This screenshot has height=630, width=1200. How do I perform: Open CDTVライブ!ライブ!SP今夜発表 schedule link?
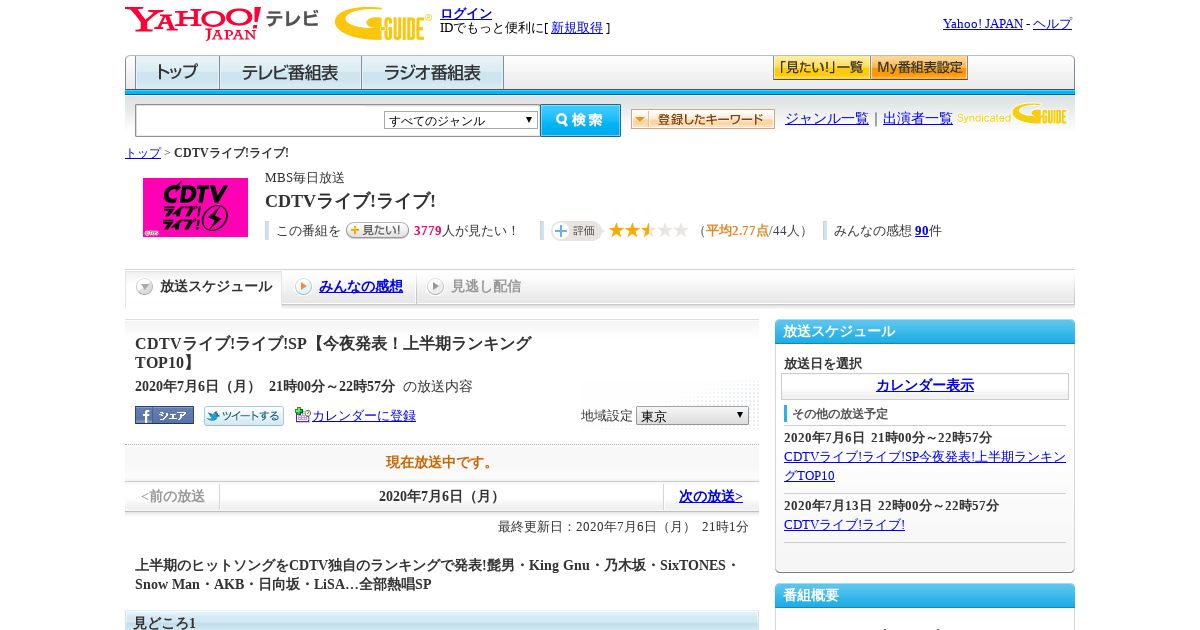925,466
